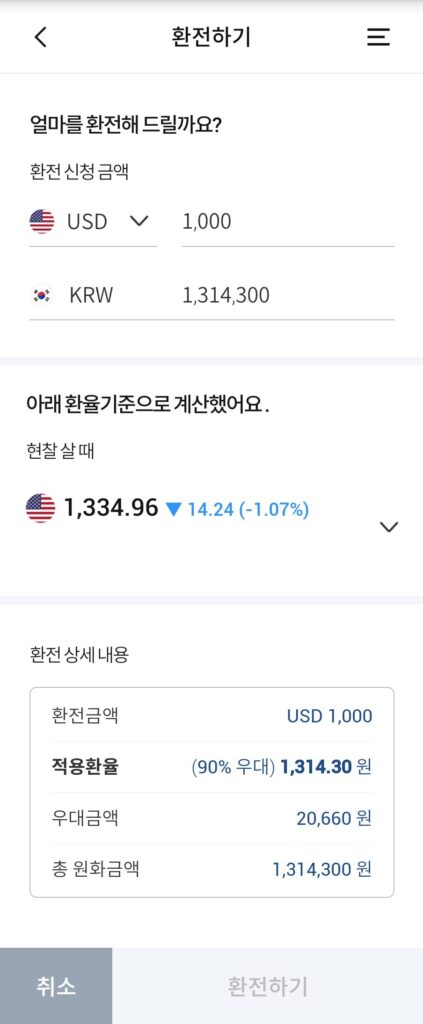
Task: Tap the 적용환율 row in details
Action: [x=212, y=767]
